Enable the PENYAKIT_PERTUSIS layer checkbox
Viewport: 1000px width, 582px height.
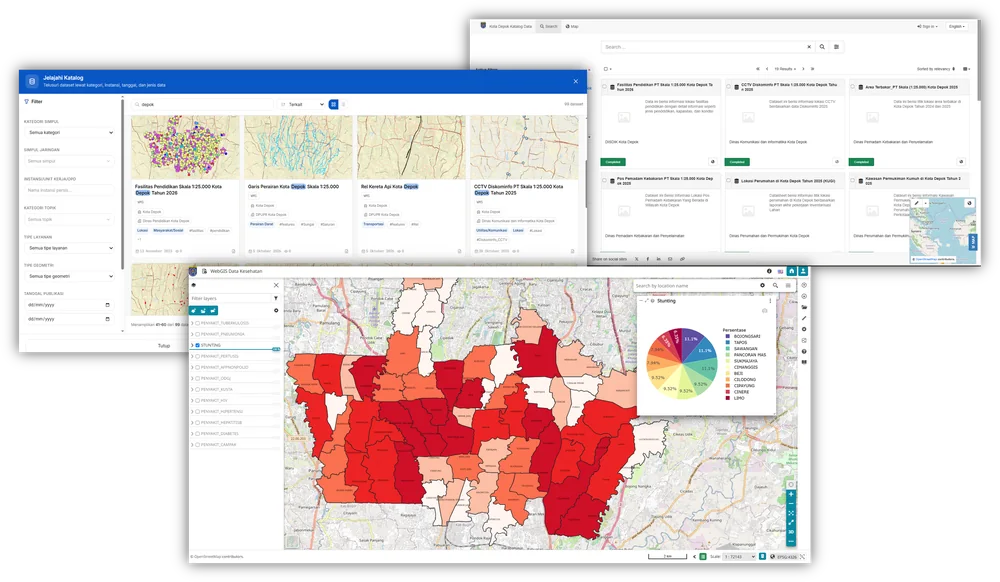click(x=198, y=356)
